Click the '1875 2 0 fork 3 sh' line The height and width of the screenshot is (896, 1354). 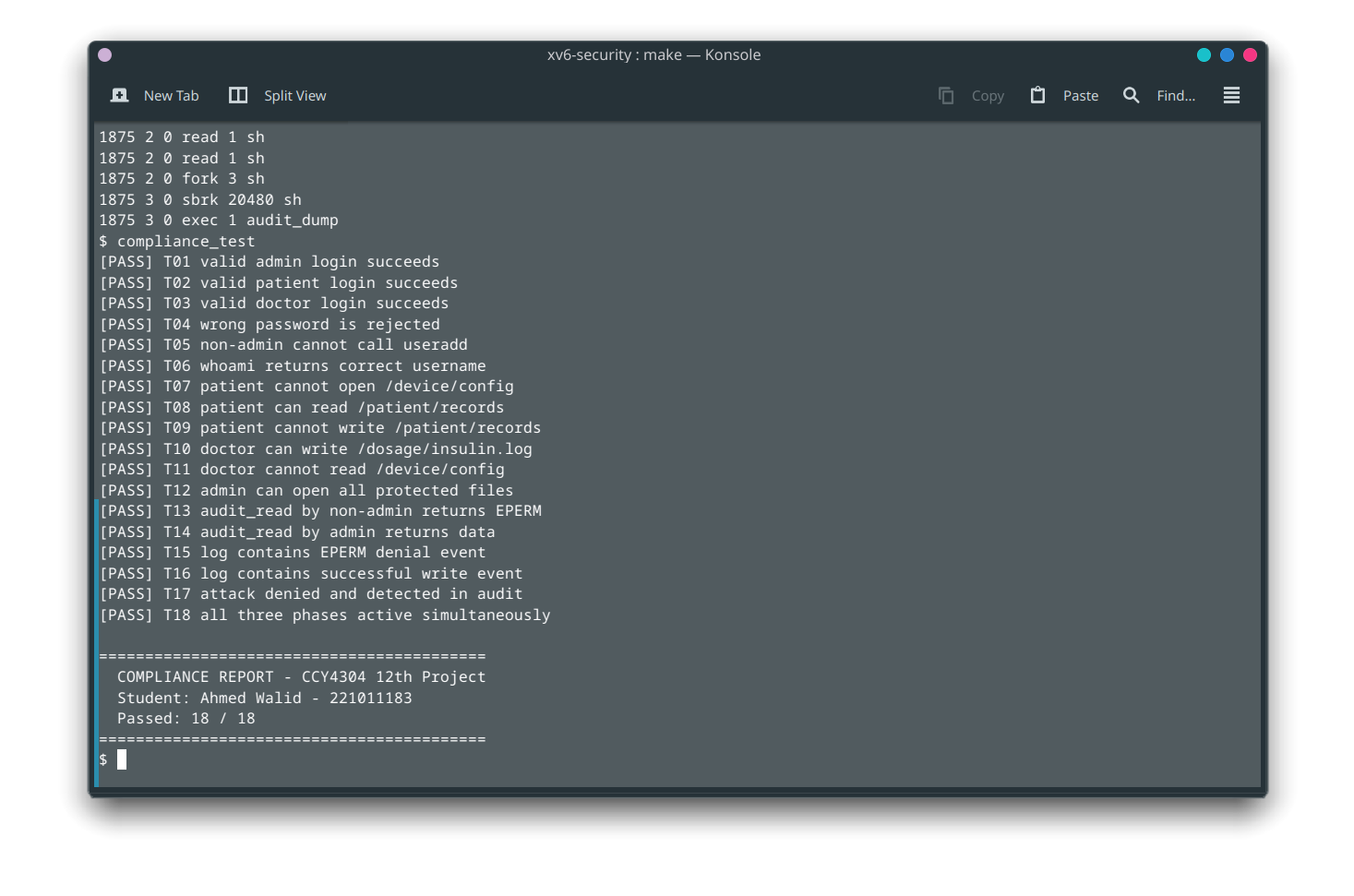182,179
